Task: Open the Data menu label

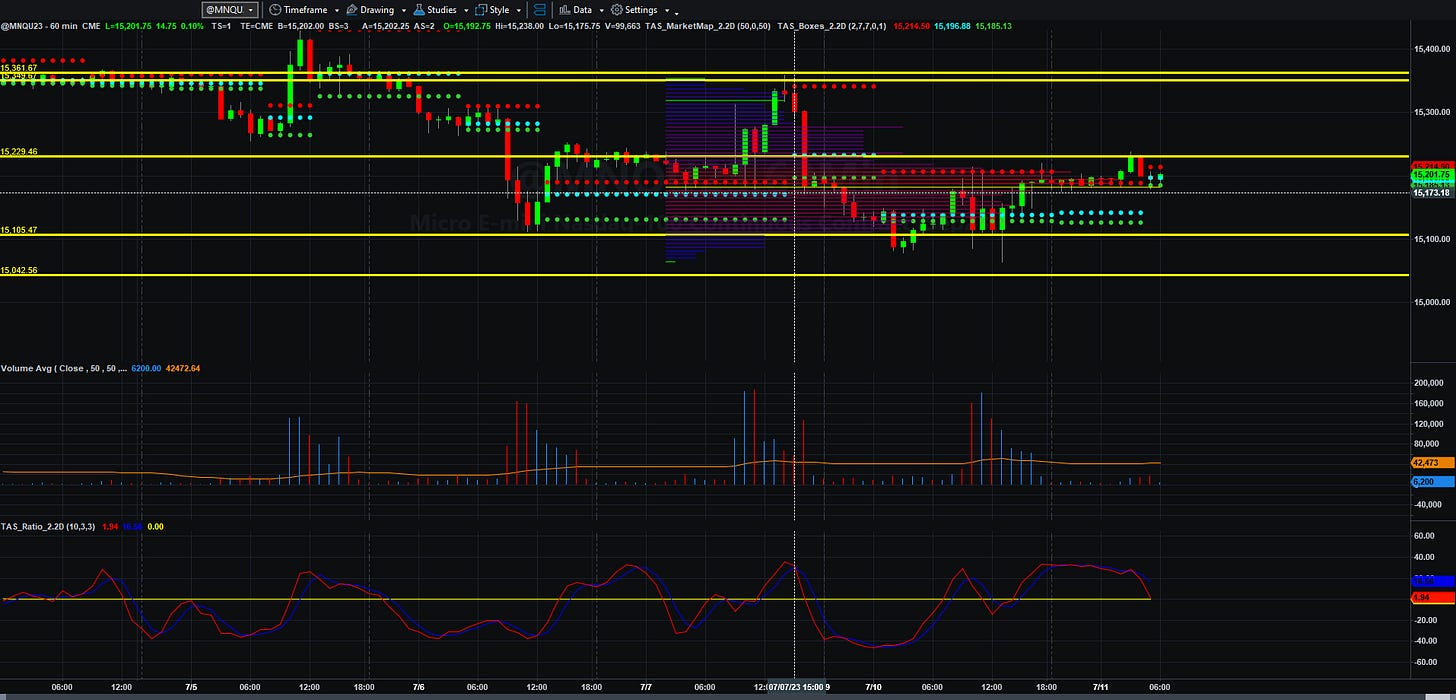Action: coord(582,10)
